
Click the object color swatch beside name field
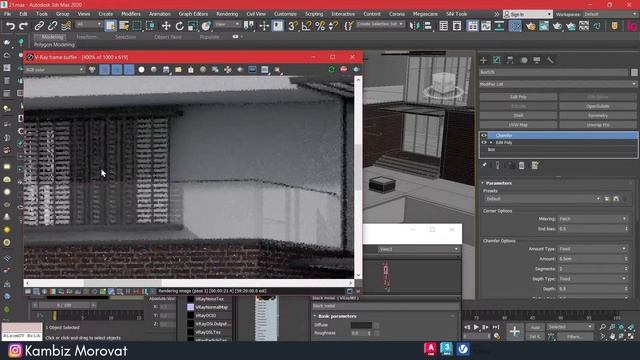[634, 72]
